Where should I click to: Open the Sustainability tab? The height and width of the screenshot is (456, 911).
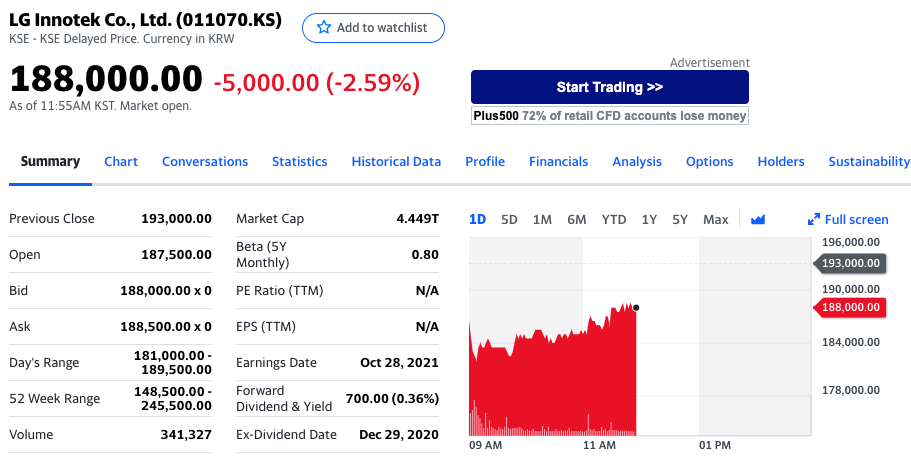pyautogui.click(x=869, y=161)
